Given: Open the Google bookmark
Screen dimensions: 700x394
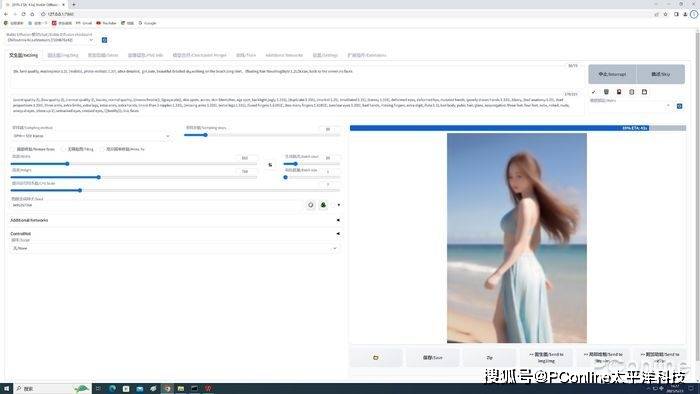Looking at the screenshot, I should [147, 23].
